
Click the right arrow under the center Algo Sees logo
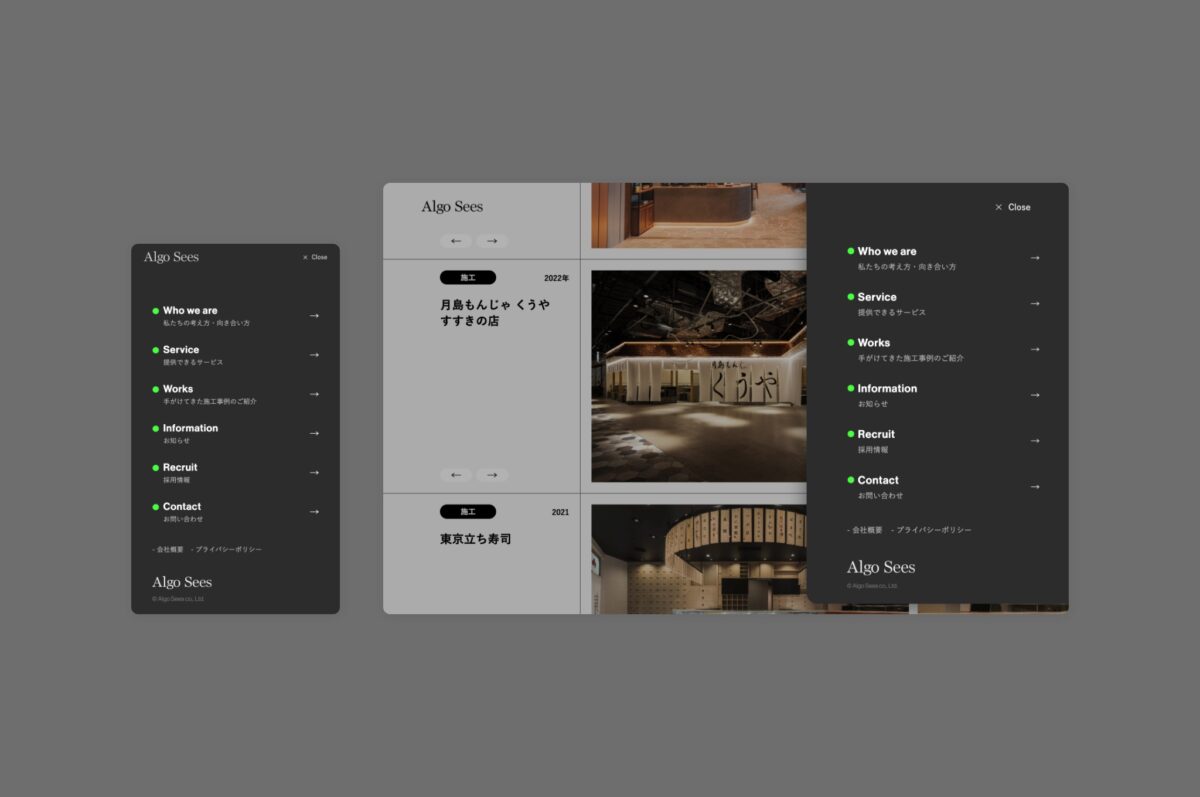pos(492,241)
